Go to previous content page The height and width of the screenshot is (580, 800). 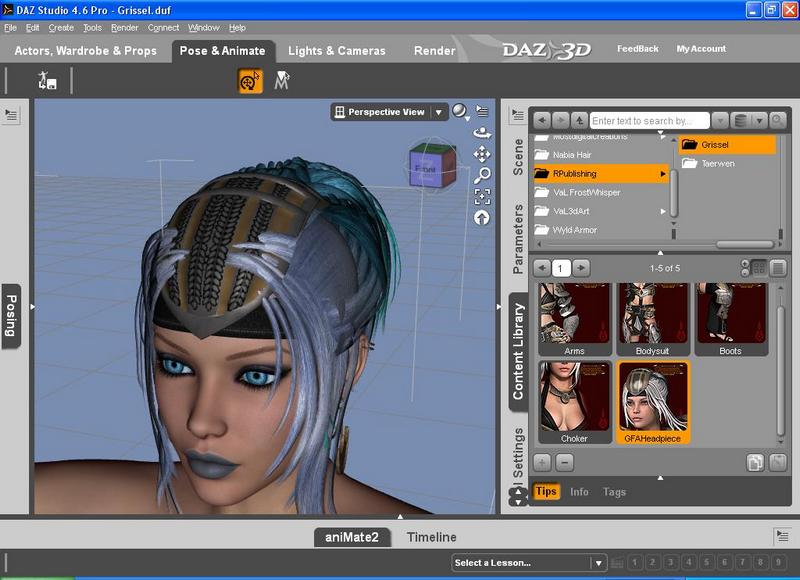tap(542, 268)
